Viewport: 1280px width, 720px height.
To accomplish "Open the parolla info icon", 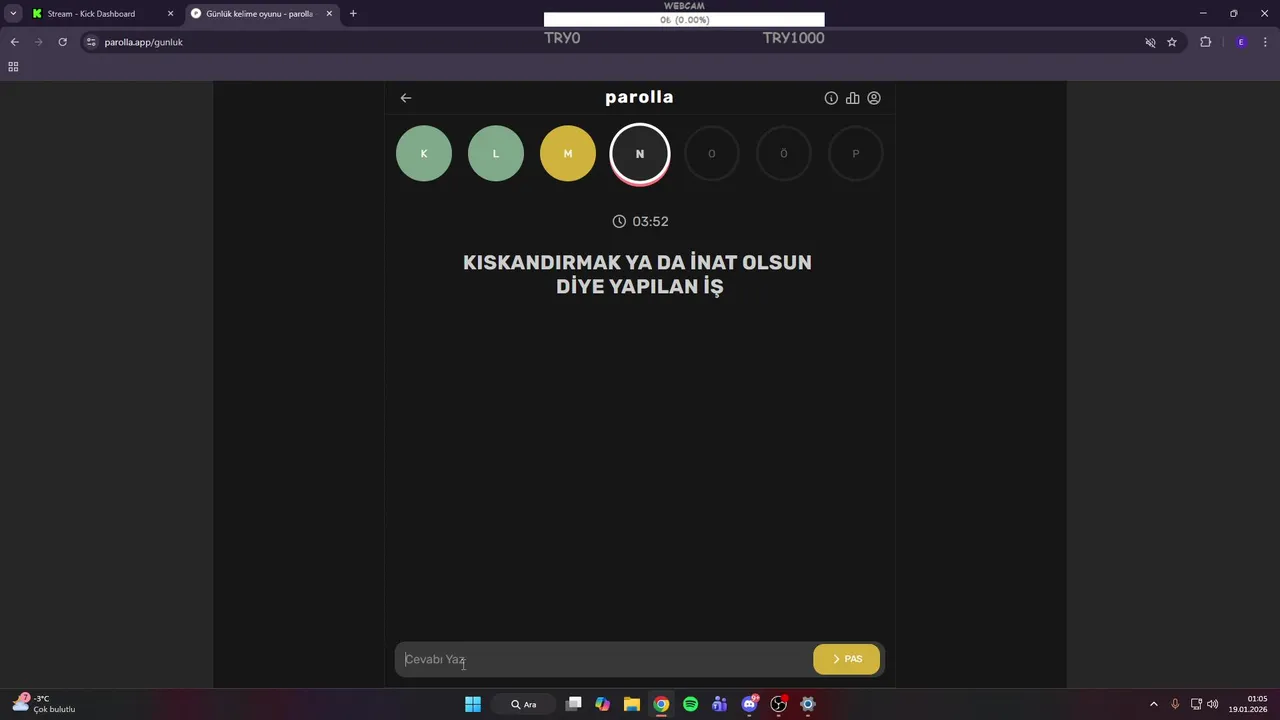I will (x=831, y=98).
